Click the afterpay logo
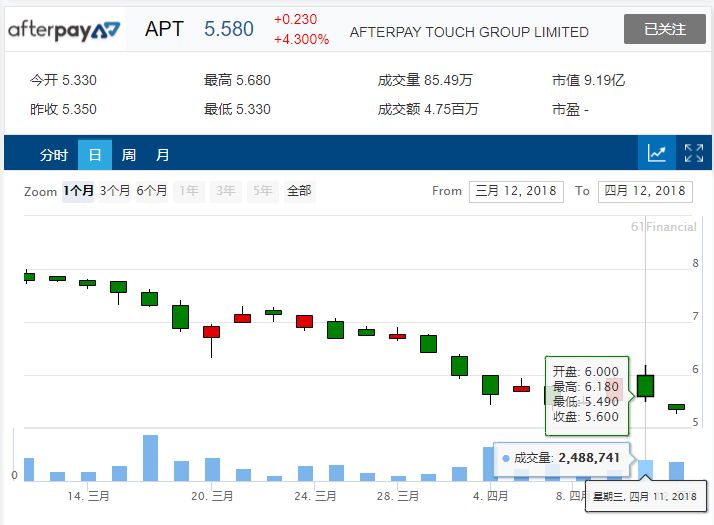This screenshot has height=525, width=714. [64, 30]
